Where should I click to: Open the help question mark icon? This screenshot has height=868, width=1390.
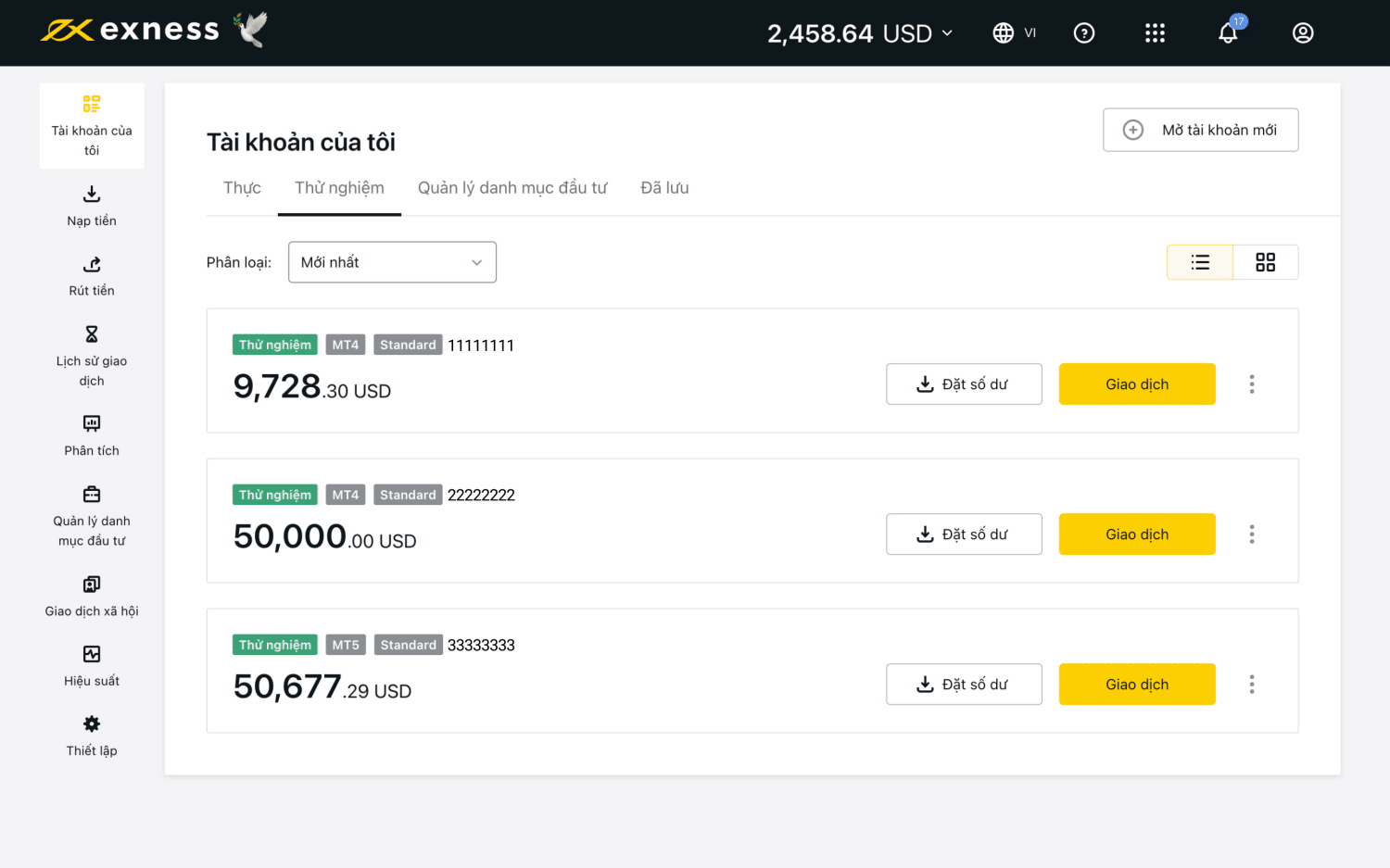(x=1083, y=33)
